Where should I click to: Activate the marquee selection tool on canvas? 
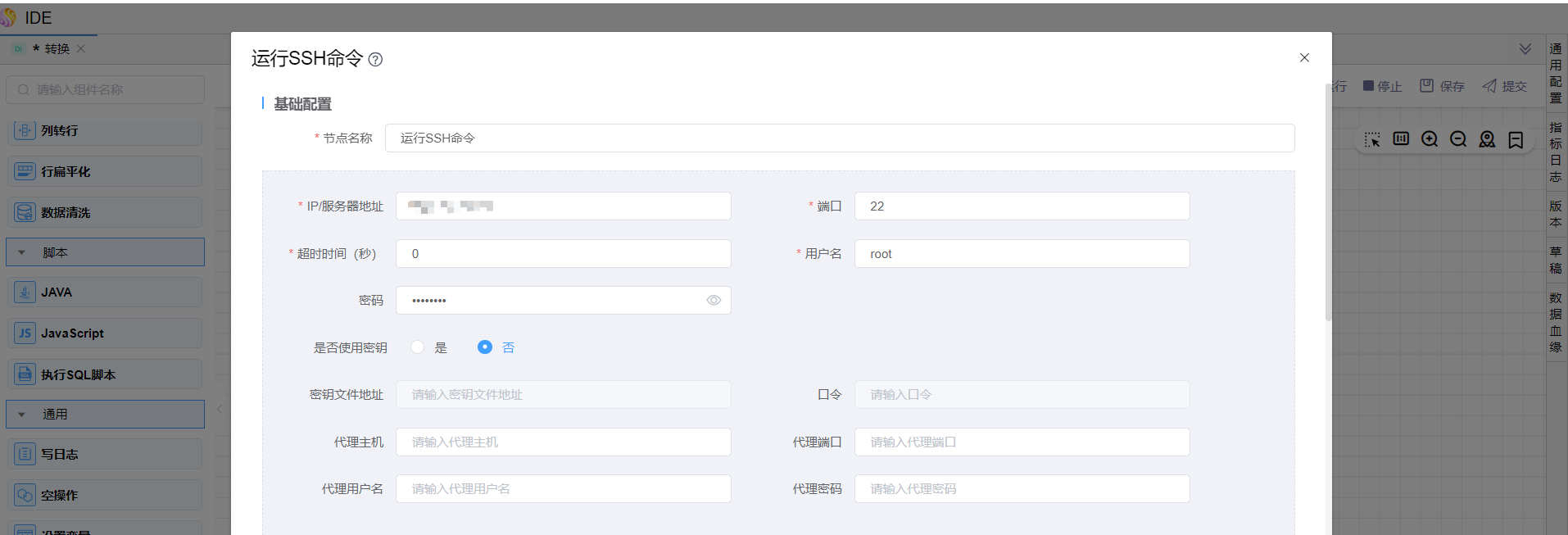tap(1372, 139)
